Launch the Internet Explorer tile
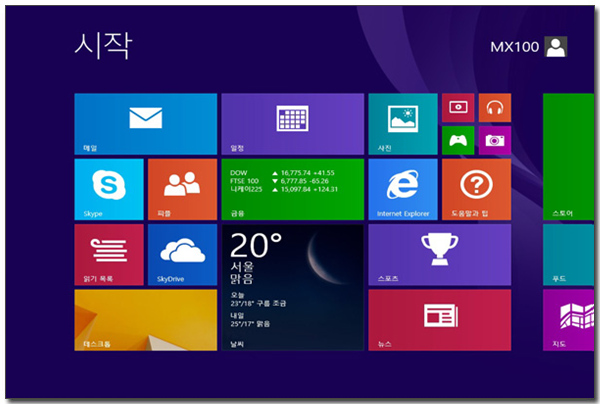 pos(403,189)
